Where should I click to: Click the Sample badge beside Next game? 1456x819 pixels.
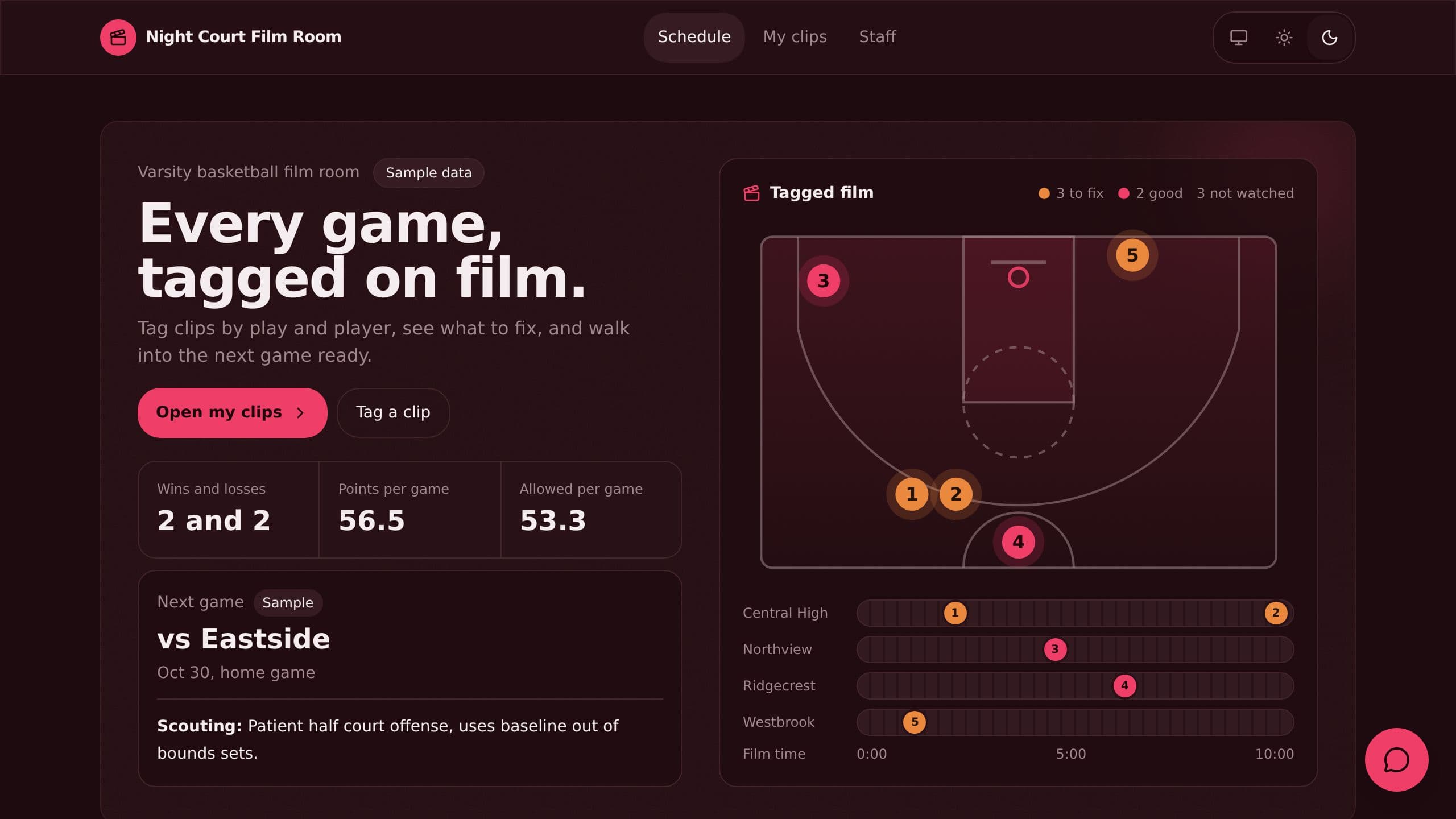288,603
